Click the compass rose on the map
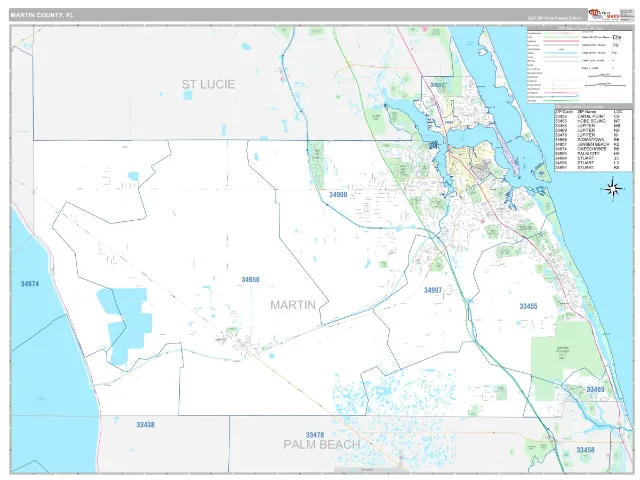 pos(613,189)
